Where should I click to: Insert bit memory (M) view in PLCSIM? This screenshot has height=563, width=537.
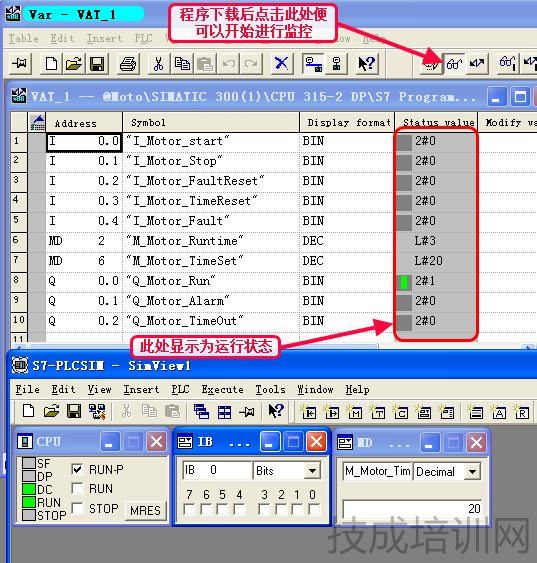(x=355, y=413)
